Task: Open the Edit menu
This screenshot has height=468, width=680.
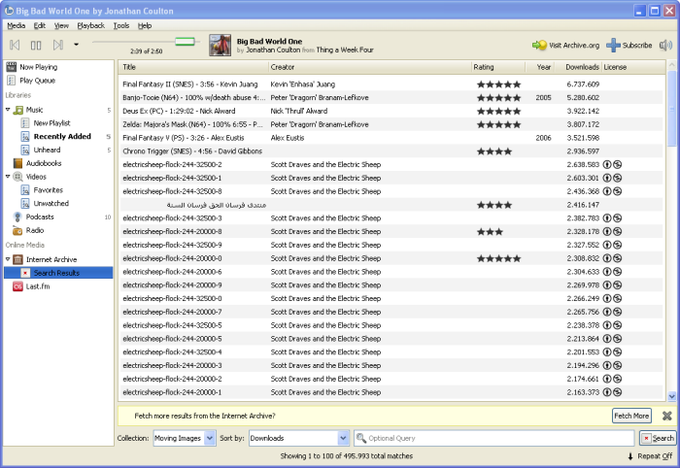Action: [x=39, y=26]
